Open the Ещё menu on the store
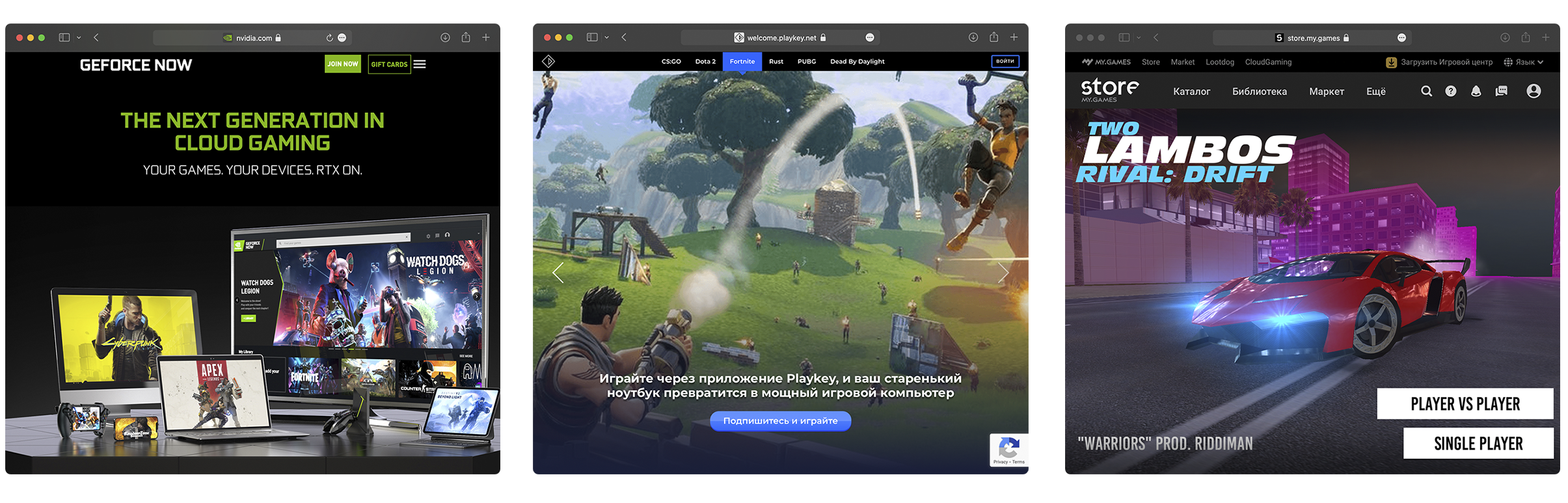The image size is (1568, 503). pos(1375,92)
